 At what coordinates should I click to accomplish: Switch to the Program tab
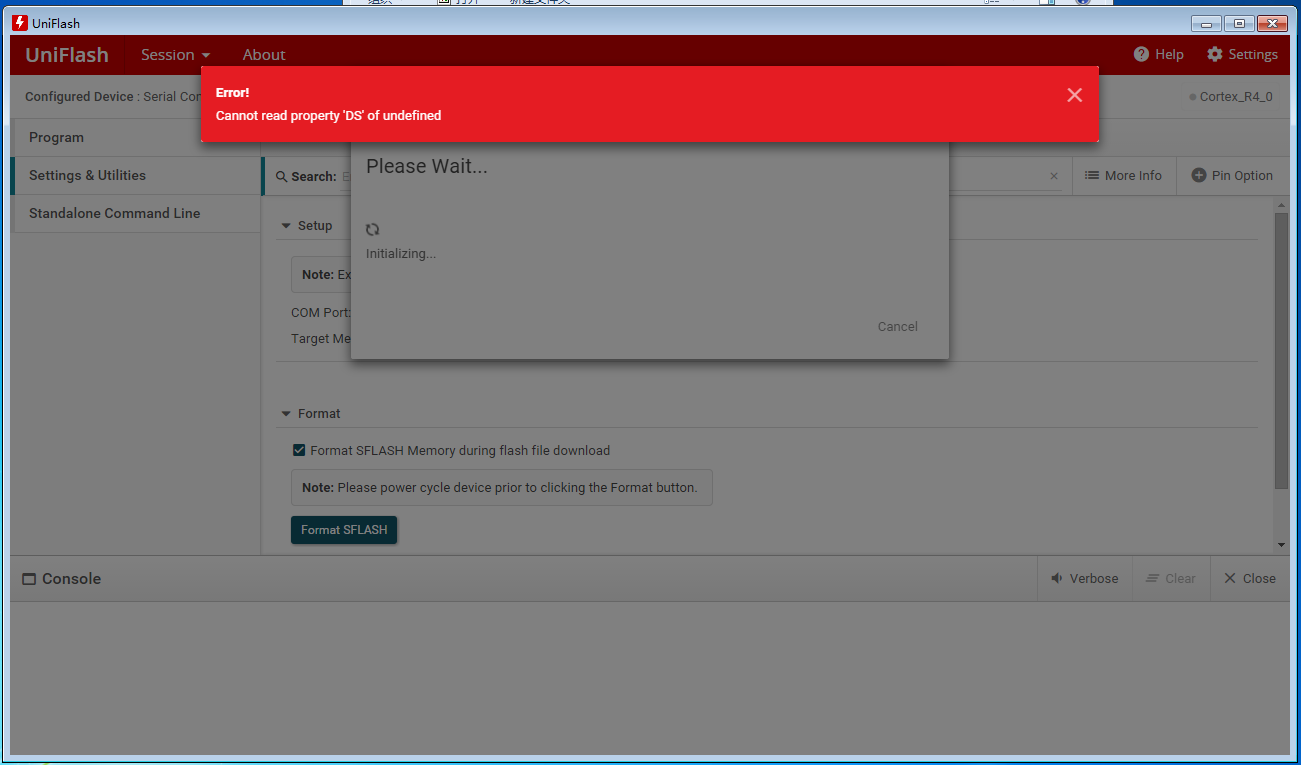pyautogui.click(x=136, y=138)
